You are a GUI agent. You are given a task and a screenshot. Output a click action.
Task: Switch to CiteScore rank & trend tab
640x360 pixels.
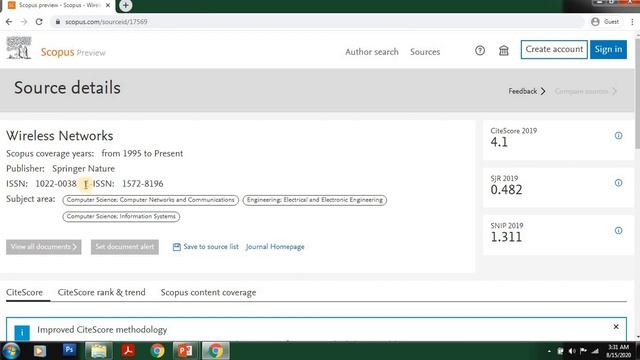pos(101,292)
